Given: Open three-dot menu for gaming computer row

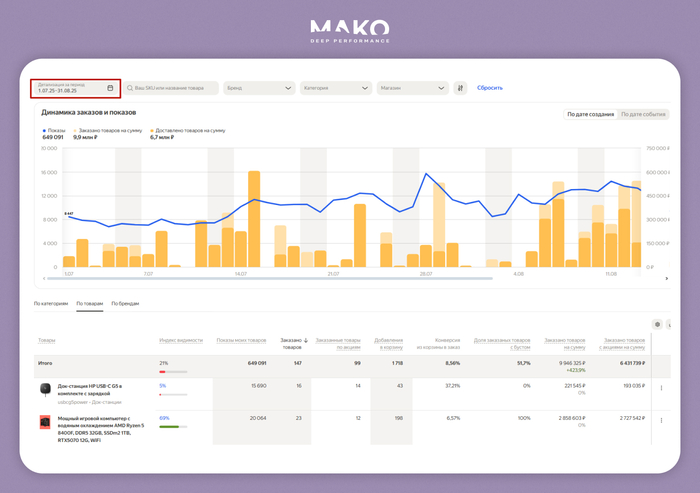Looking at the screenshot, I should [661, 420].
